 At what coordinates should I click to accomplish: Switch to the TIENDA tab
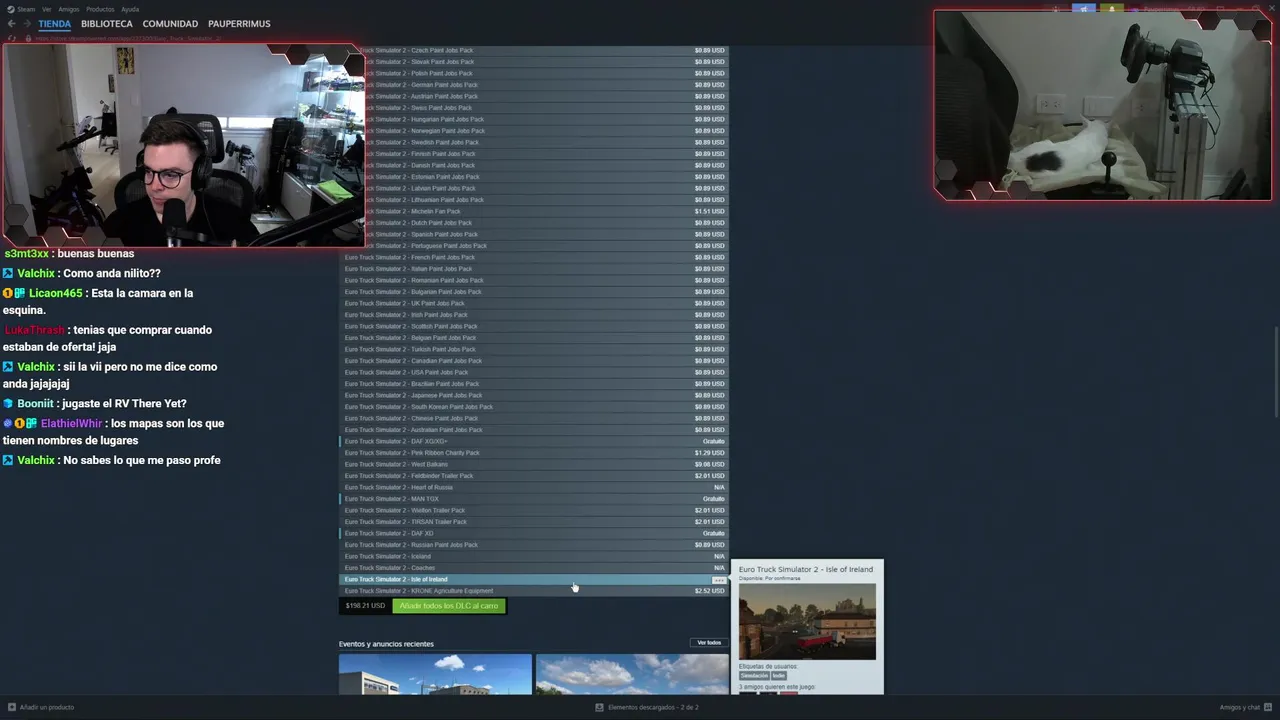point(54,23)
